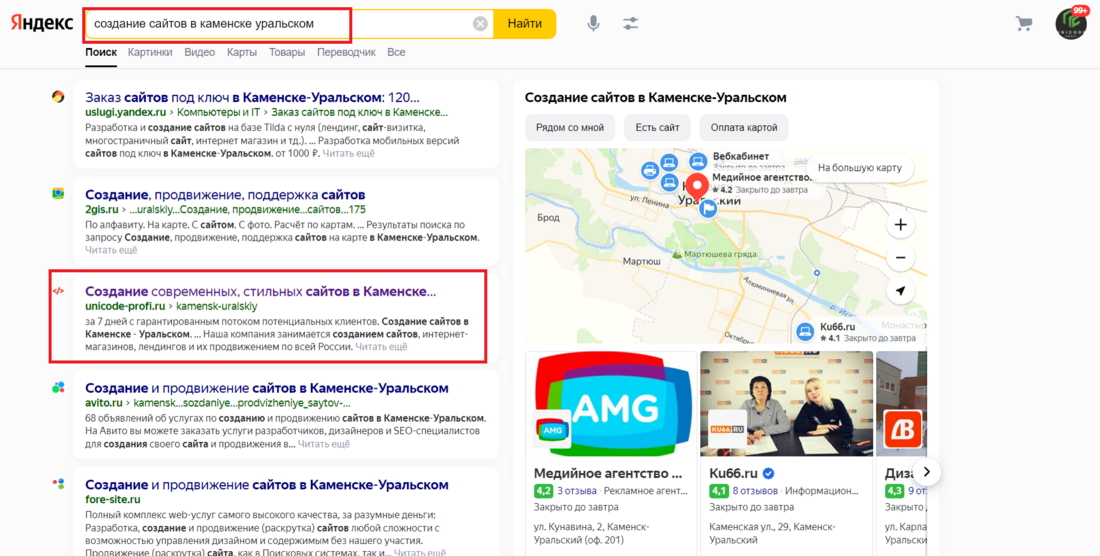Screen dimensions: 1100x556
Task: Clear the search query with the X icon
Action: [480, 24]
